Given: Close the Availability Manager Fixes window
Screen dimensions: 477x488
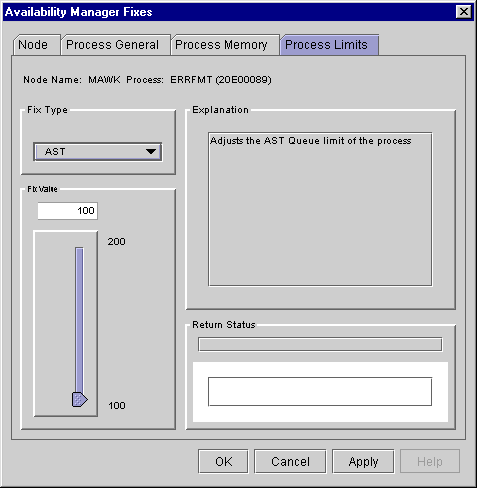Looking at the screenshot, I should 464,12.
